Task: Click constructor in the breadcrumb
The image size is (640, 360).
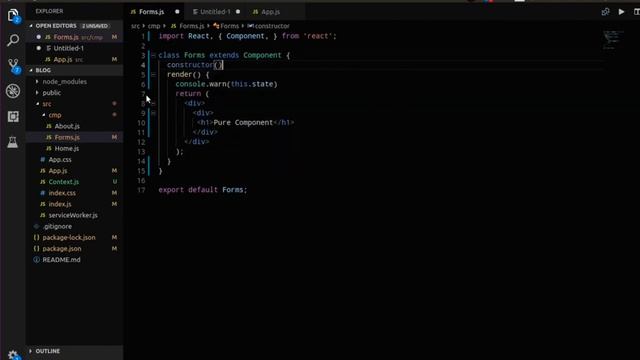Action: coord(272,26)
